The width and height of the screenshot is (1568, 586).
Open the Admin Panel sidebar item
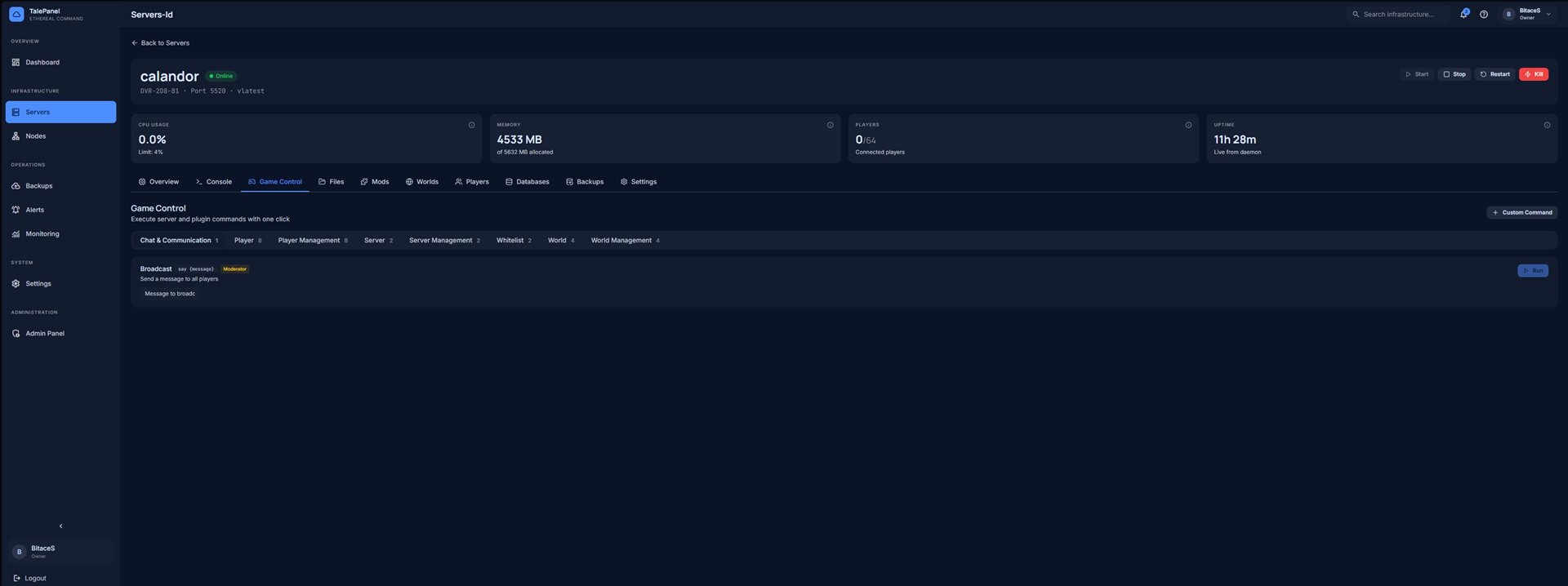[x=60, y=334]
